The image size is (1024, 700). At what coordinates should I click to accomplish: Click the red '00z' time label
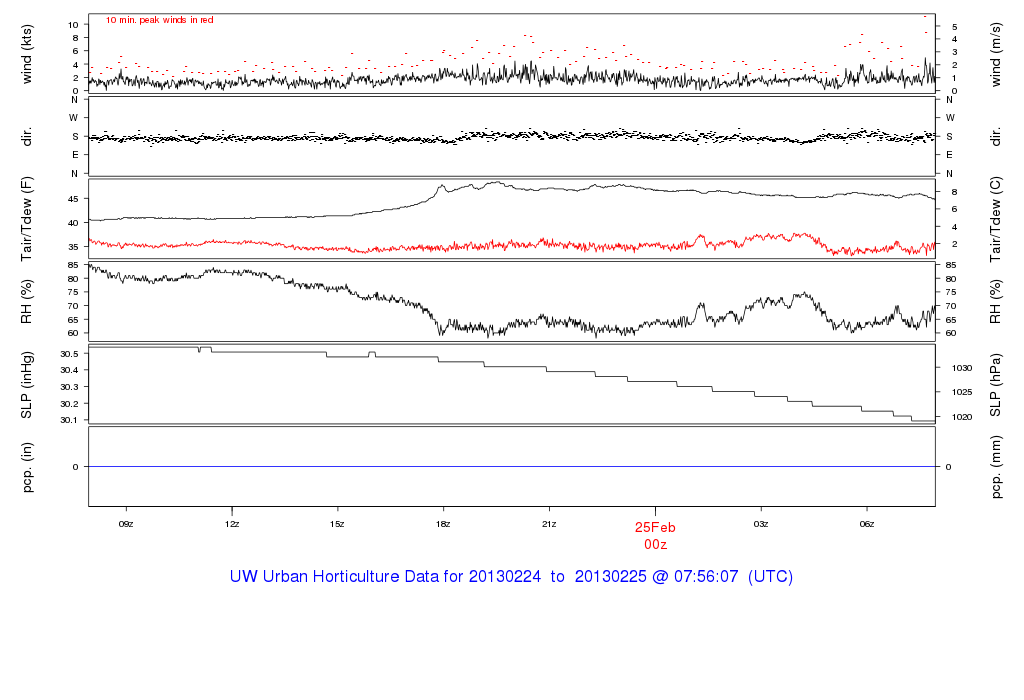click(x=655, y=545)
